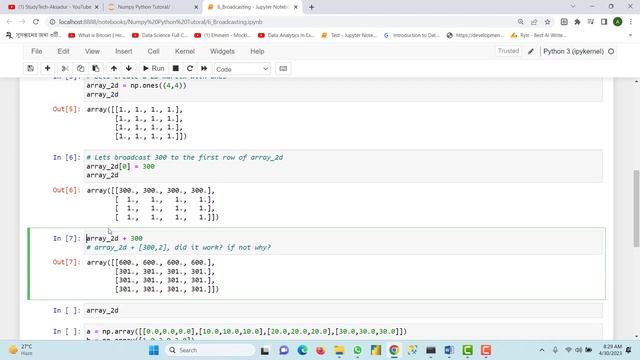Open the Data Analytics bookmark

286,36
